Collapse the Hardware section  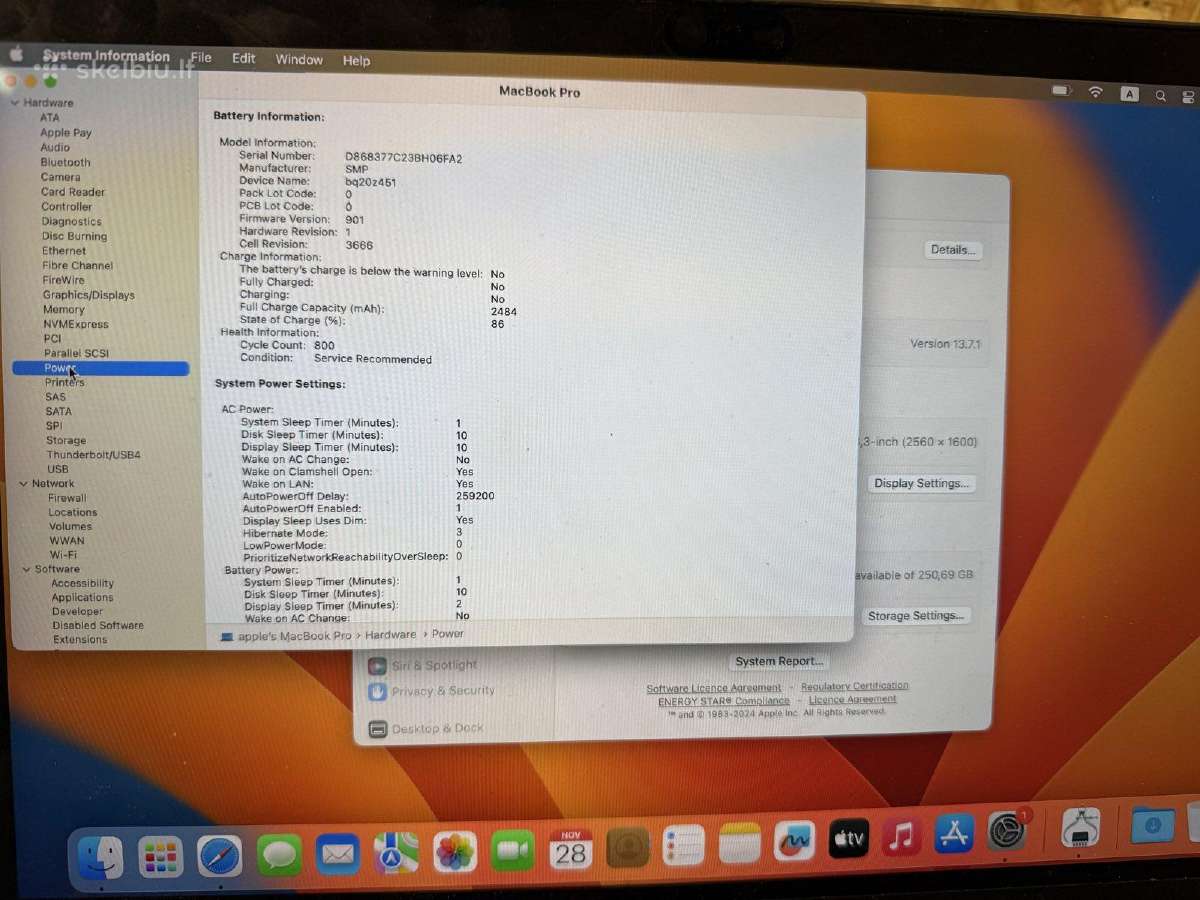pos(16,103)
